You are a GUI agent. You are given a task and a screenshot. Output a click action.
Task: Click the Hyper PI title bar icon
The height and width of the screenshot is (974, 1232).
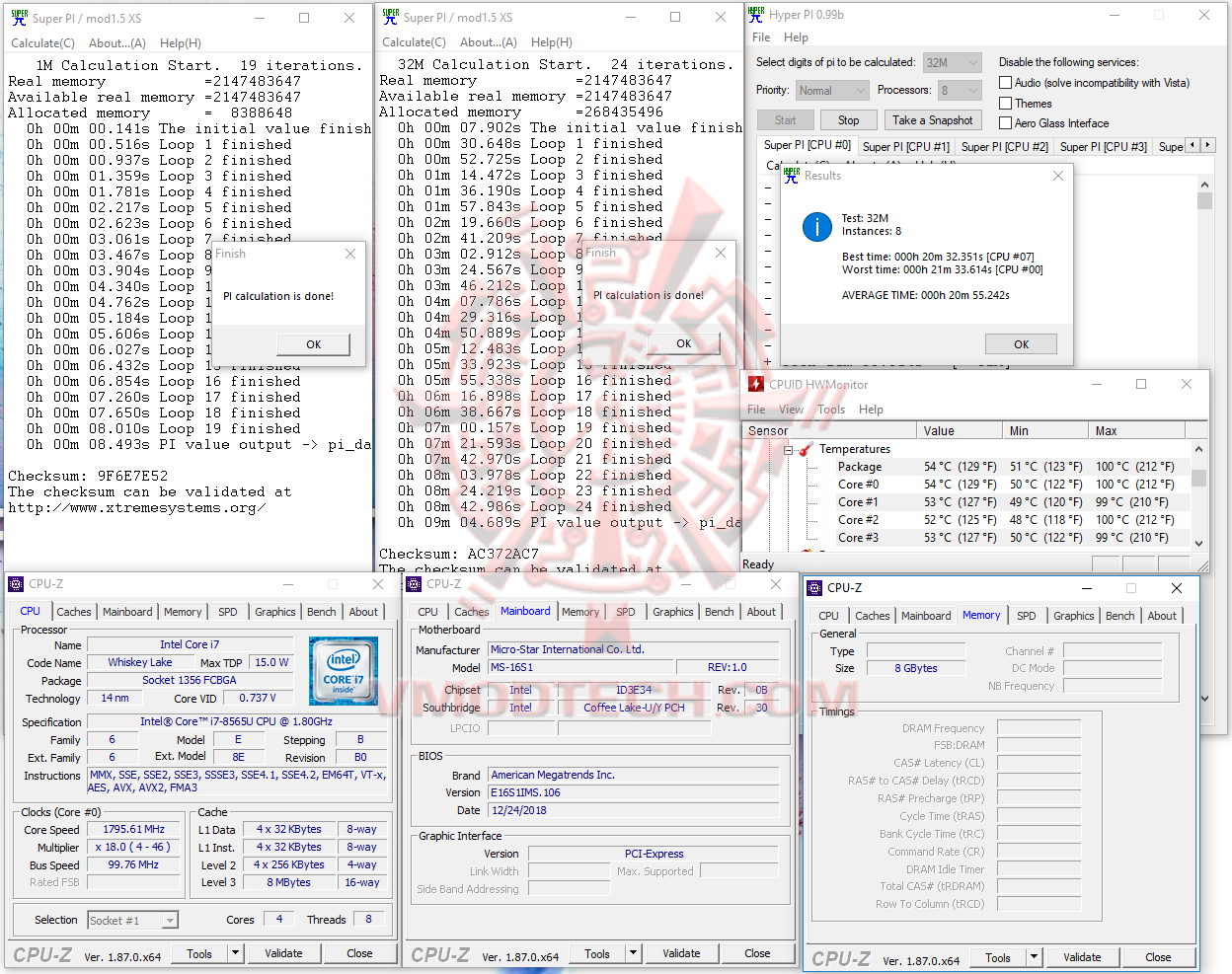[756, 15]
